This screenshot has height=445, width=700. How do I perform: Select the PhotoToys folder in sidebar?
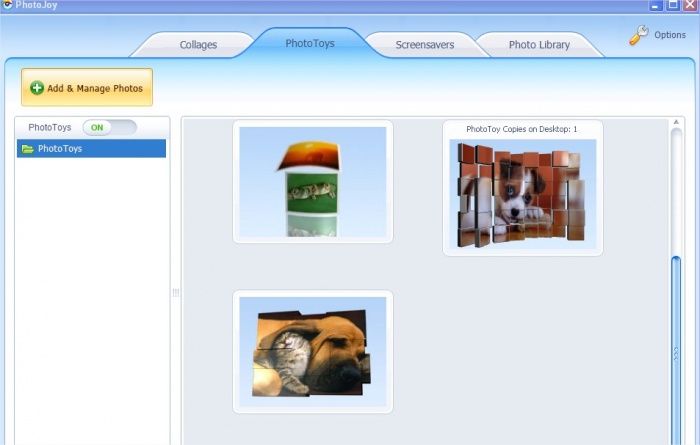(x=91, y=149)
